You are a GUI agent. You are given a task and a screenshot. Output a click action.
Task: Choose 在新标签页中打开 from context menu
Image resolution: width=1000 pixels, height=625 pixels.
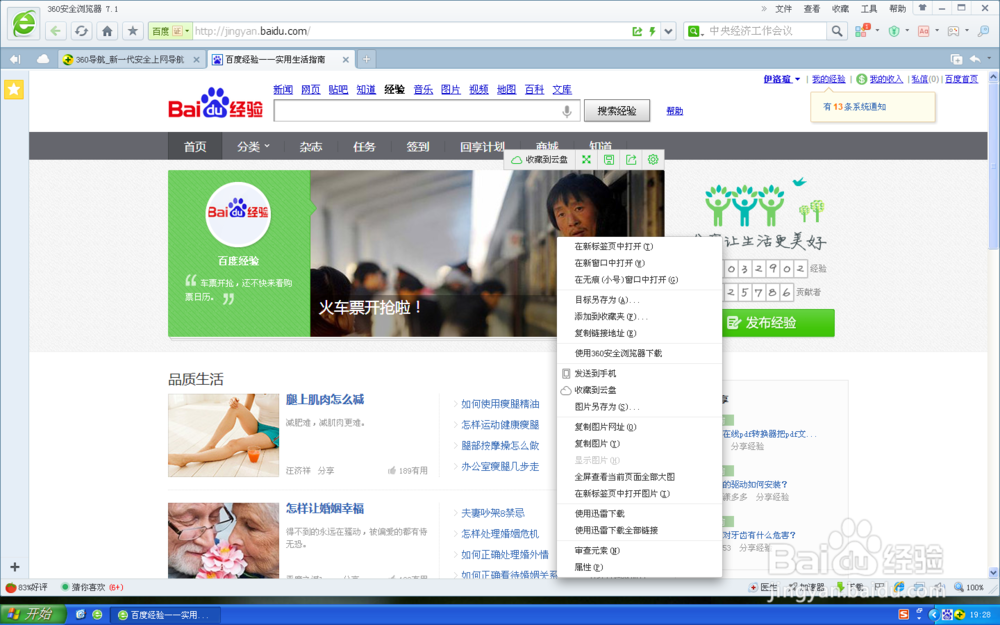(639, 246)
